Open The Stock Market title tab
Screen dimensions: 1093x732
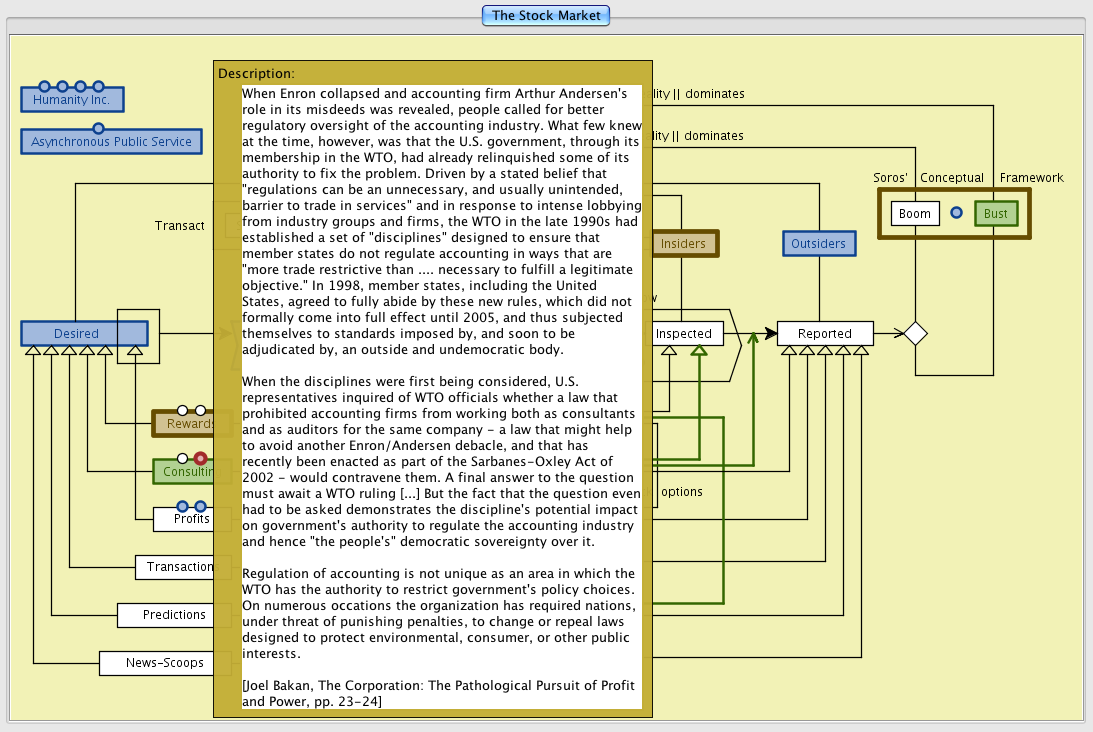545,15
